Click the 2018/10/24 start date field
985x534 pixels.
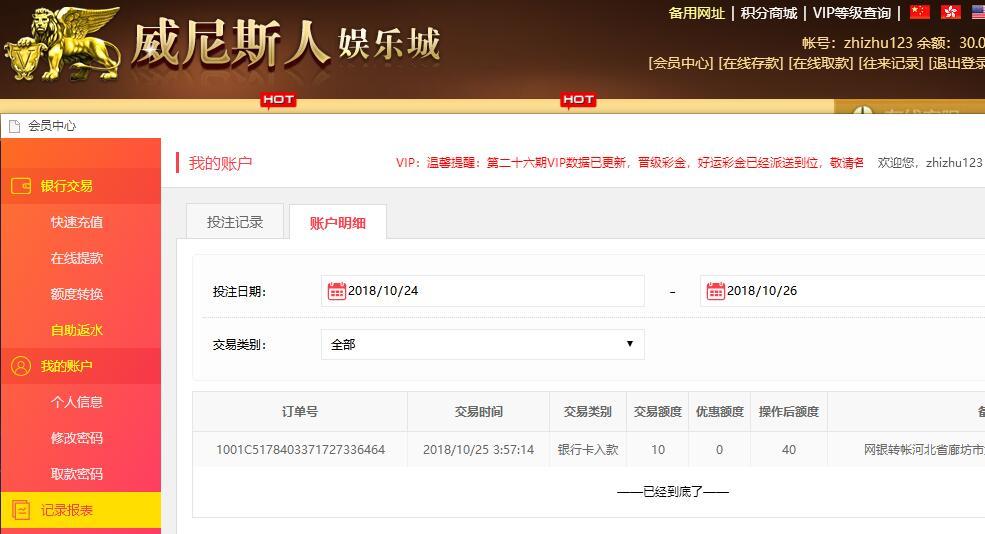click(x=482, y=291)
